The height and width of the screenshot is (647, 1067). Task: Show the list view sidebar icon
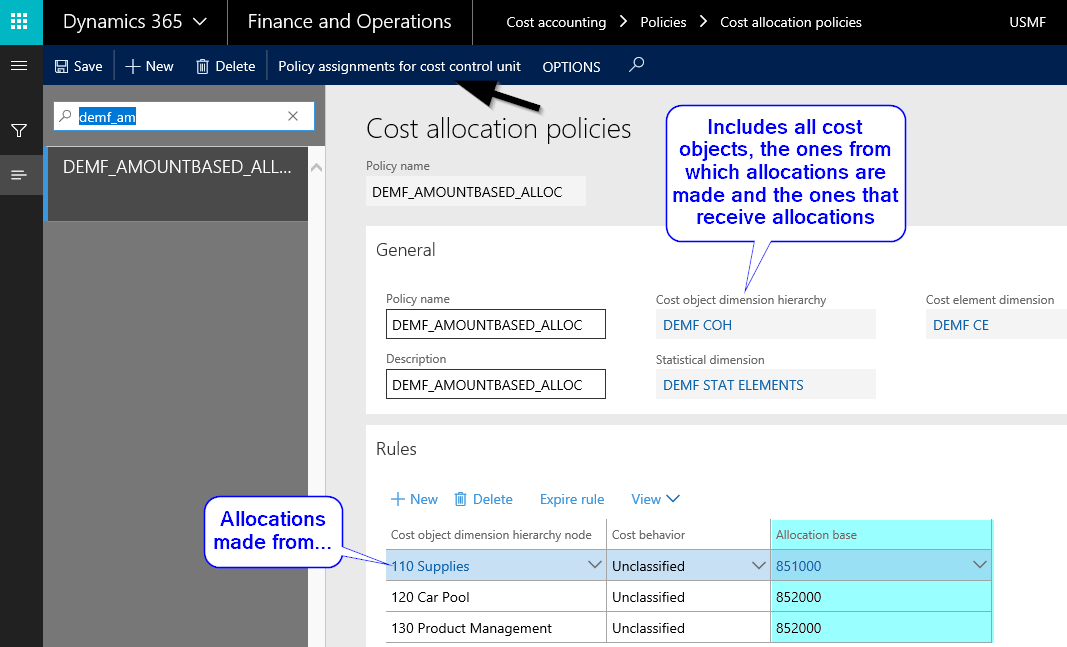click(x=18, y=175)
